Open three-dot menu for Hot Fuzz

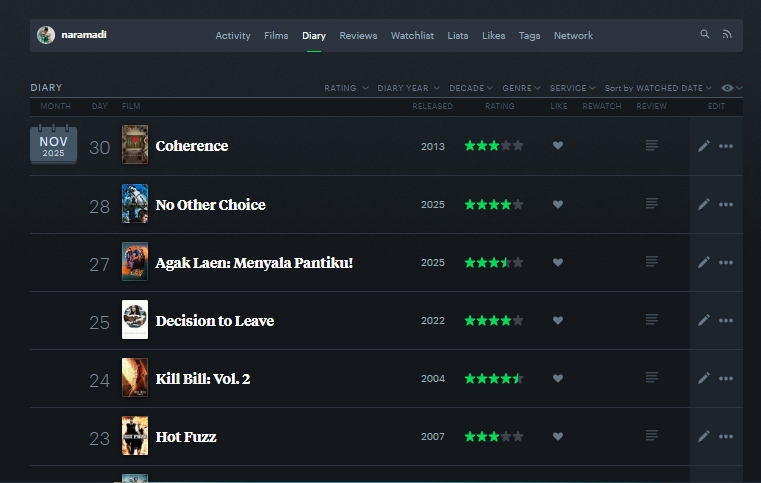[726, 437]
